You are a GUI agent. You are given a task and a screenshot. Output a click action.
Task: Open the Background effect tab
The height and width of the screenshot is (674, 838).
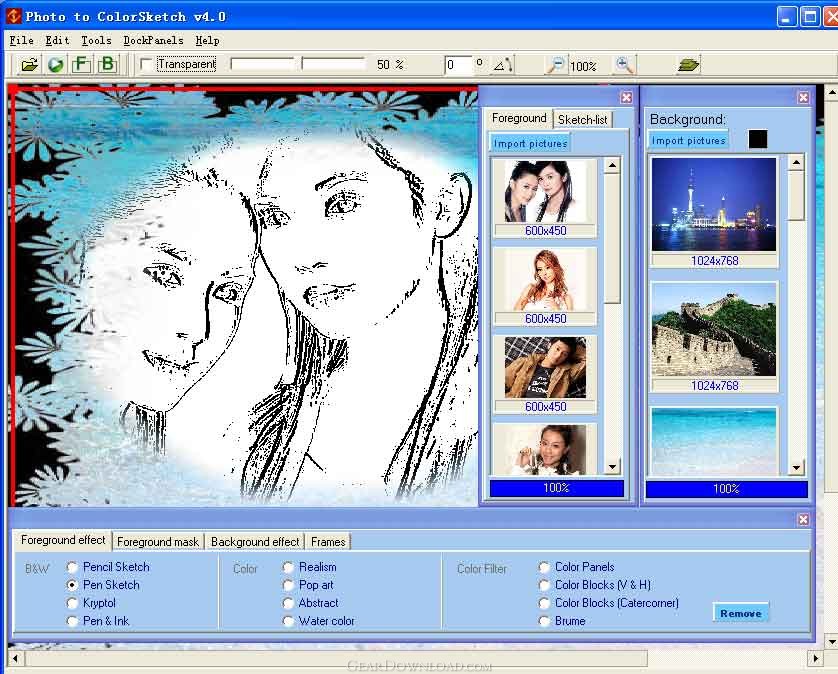pyautogui.click(x=255, y=542)
